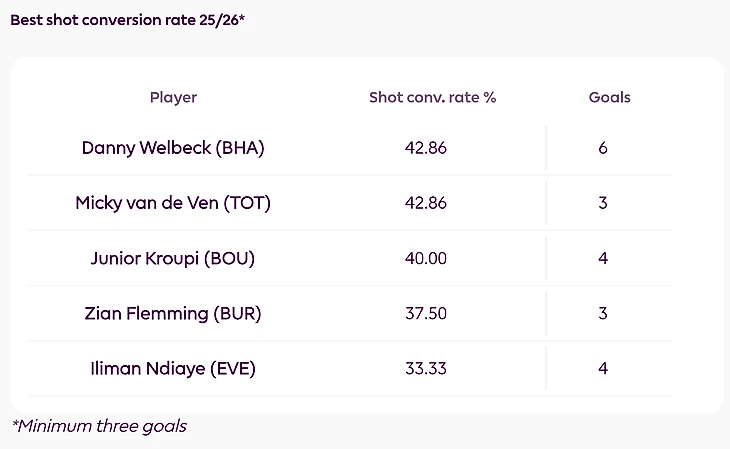Image resolution: width=730 pixels, height=449 pixels.
Task: Click Danny Welbeck's goals value of 6
Action: (x=603, y=148)
